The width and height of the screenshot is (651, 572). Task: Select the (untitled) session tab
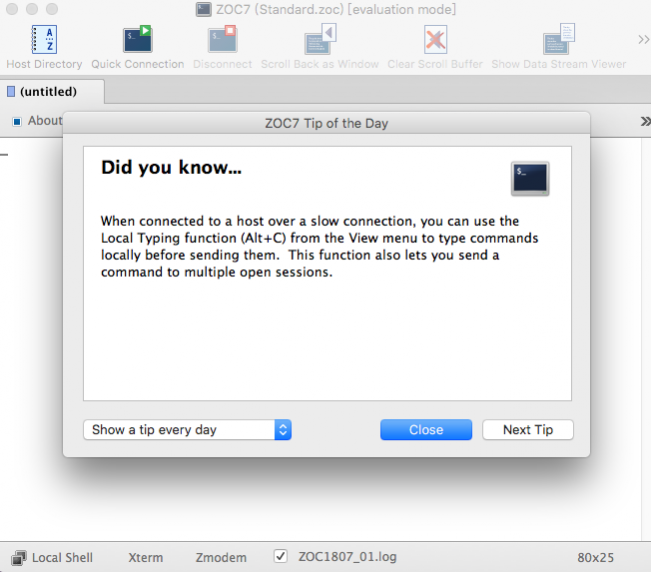click(x=52, y=91)
